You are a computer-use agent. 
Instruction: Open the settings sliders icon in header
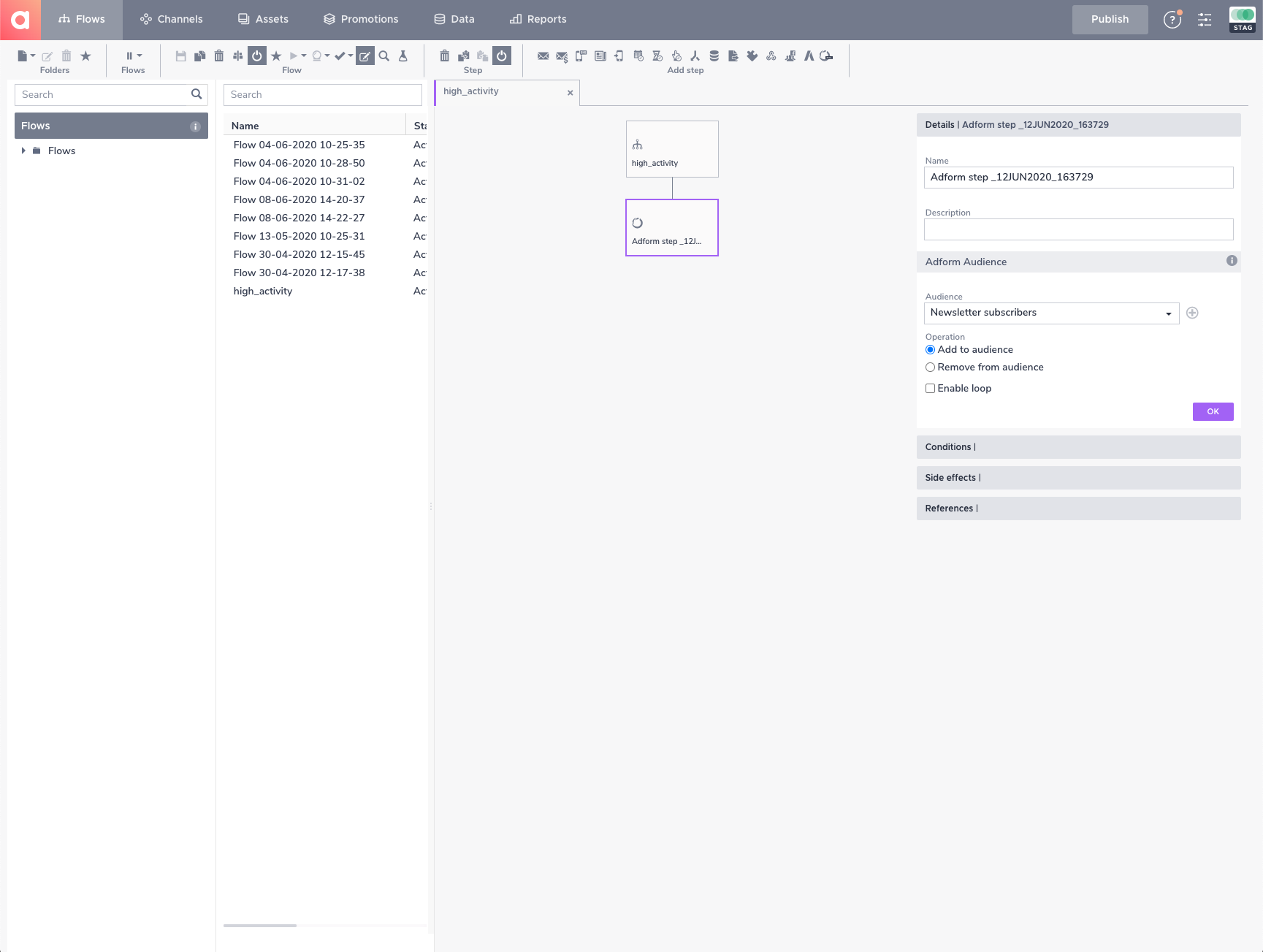(x=1205, y=20)
